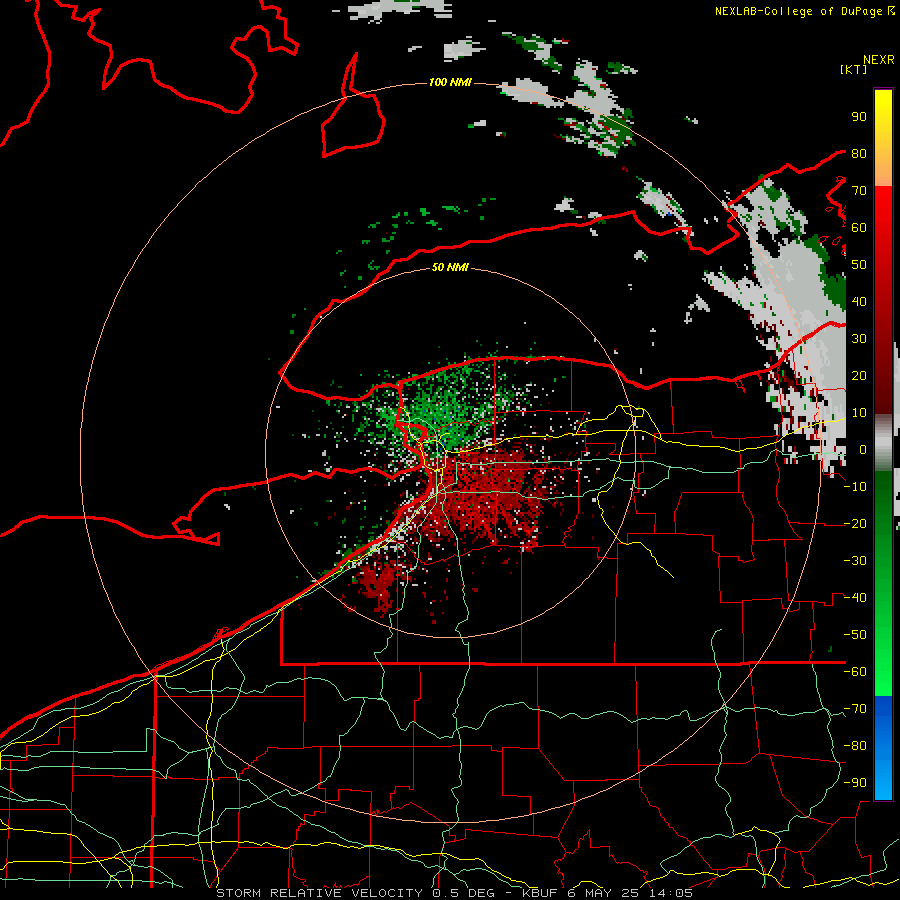
Task: Click the 20 value on velocity scale
Action: click(x=859, y=376)
